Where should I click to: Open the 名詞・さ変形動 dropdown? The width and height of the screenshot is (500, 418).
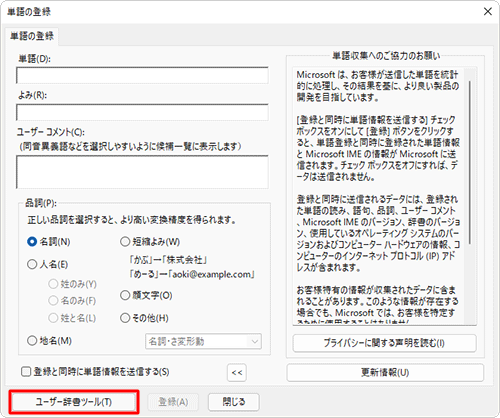203,341
